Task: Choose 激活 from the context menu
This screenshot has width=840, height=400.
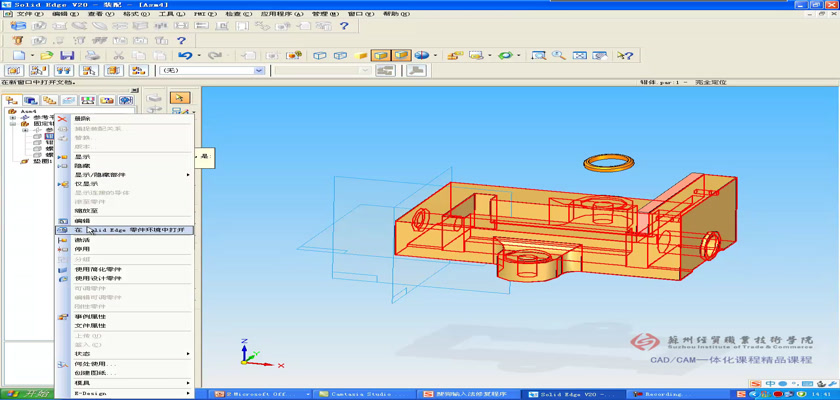Action: [x=125, y=240]
